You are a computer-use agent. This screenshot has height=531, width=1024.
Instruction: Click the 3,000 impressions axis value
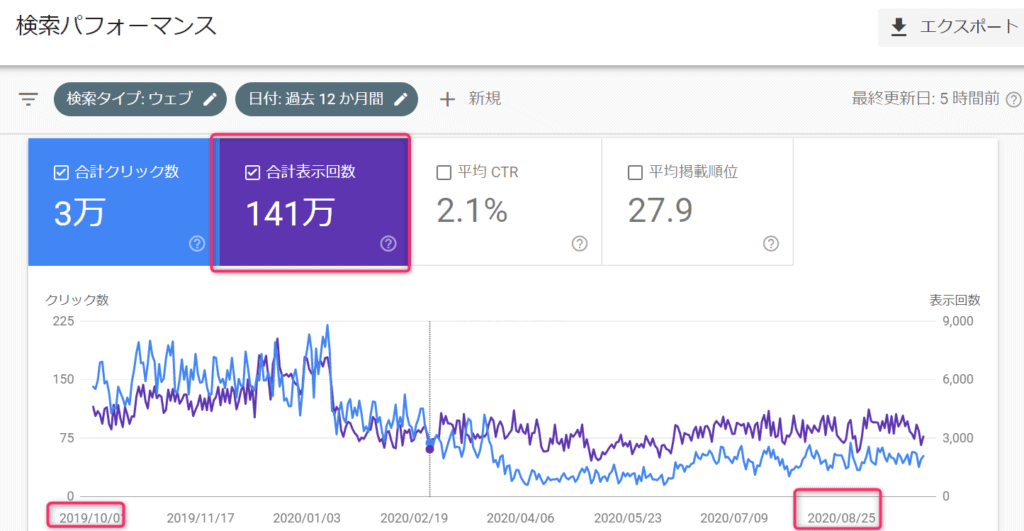click(957, 438)
